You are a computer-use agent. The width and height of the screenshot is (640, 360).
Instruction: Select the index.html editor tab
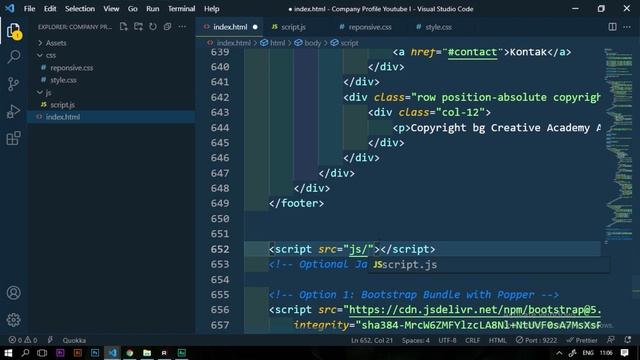229,27
